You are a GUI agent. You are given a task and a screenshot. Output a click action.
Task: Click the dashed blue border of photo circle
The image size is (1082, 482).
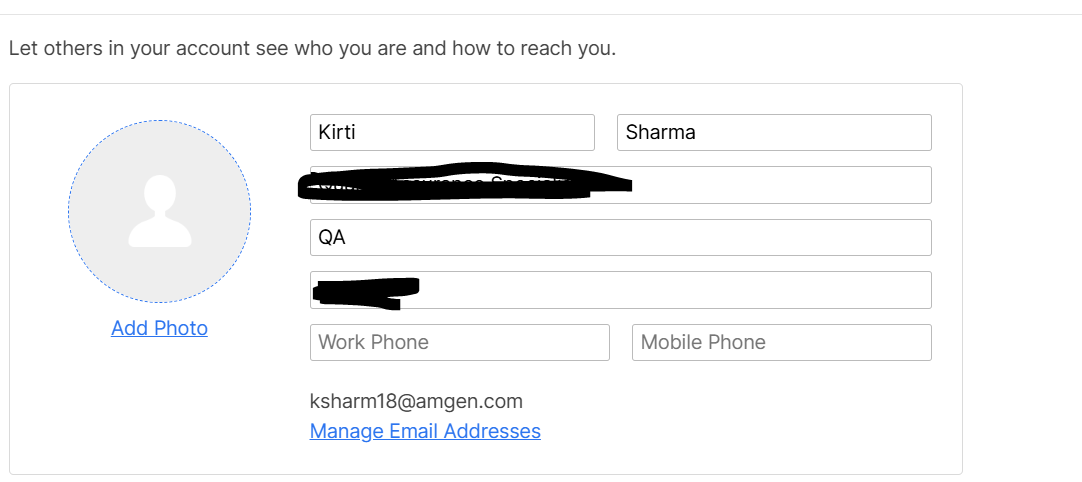(x=159, y=121)
